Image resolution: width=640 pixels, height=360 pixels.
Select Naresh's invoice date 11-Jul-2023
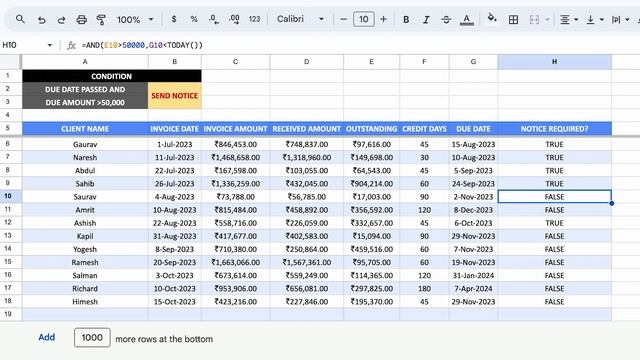tap(174, 157)
